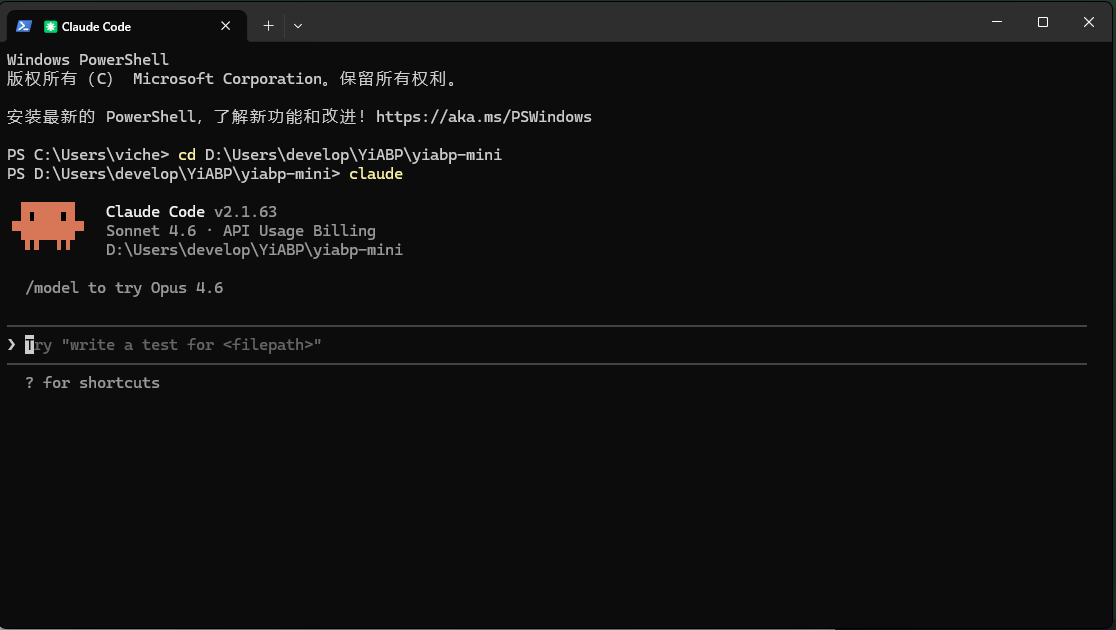Click the PowerShell icon in the title bar

24,26
